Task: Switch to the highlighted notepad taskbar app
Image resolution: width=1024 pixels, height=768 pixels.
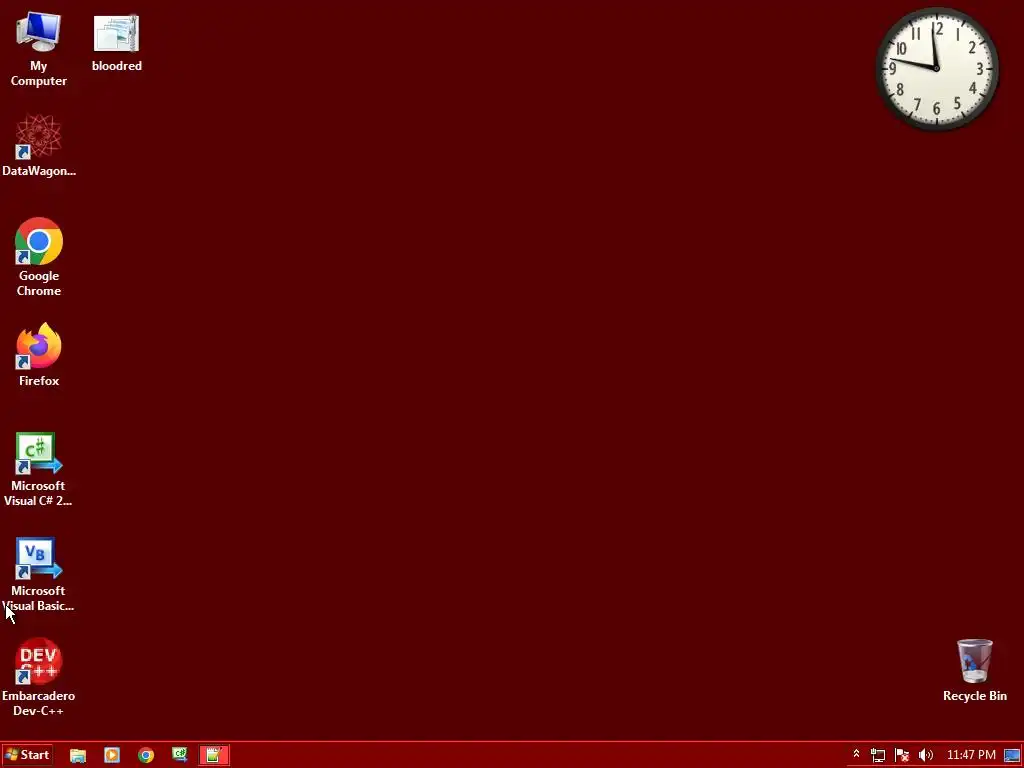Action: (214, 756)
